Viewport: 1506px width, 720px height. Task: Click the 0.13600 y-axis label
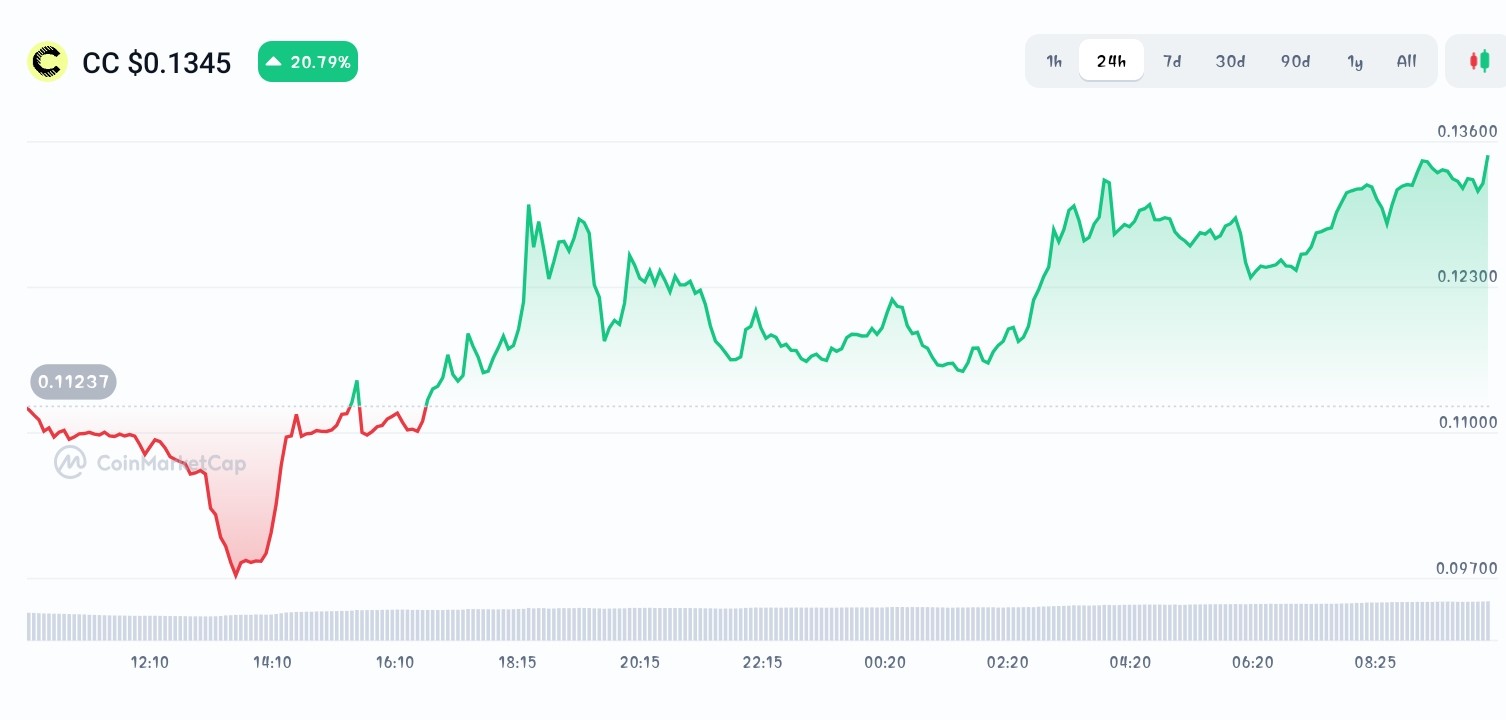pyautogui.click(x=1467, y=131)
